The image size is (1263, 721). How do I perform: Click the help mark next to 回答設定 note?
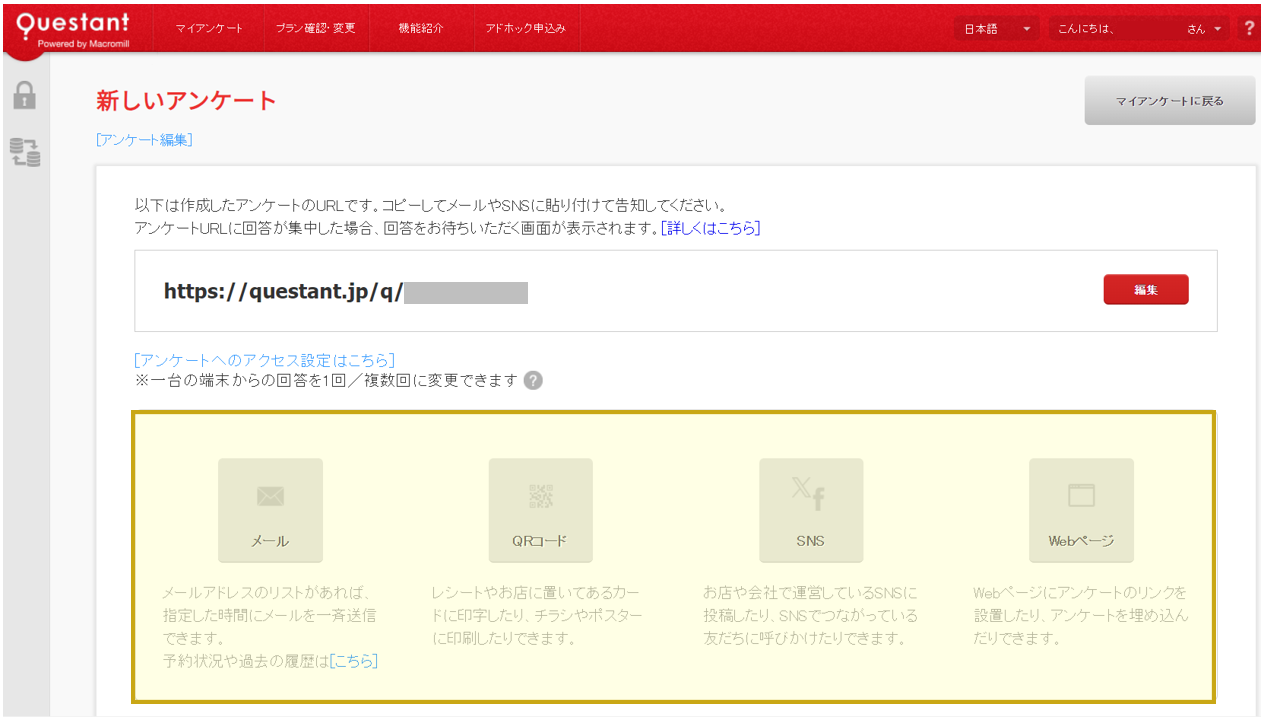533,380
